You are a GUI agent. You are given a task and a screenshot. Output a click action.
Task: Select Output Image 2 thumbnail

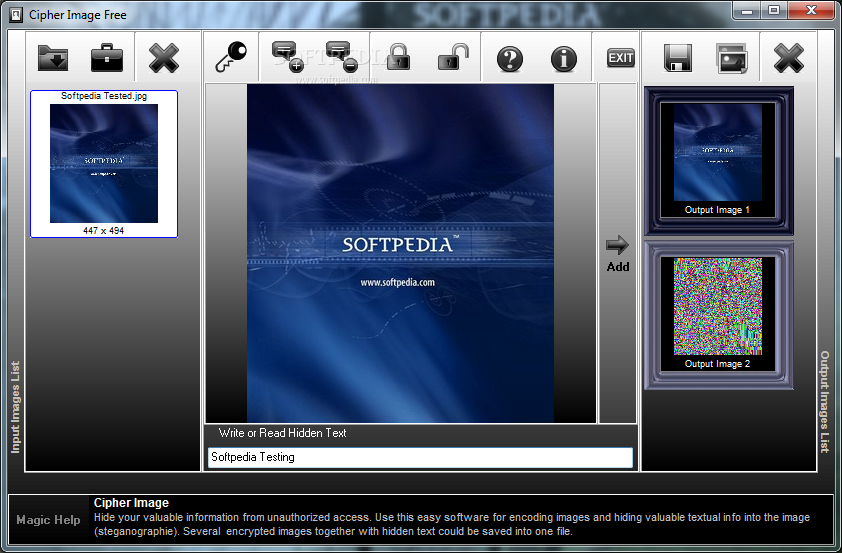(718, 315)
